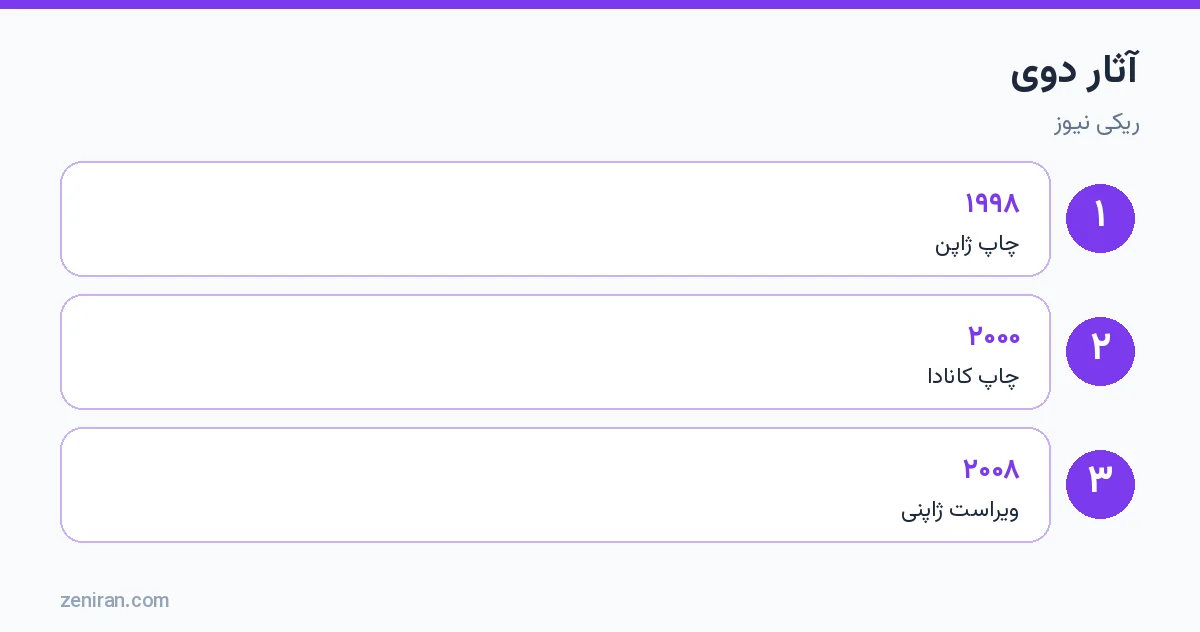
Task: Click the purple circle numbered ۱
Action: [x=1100, y=218]
